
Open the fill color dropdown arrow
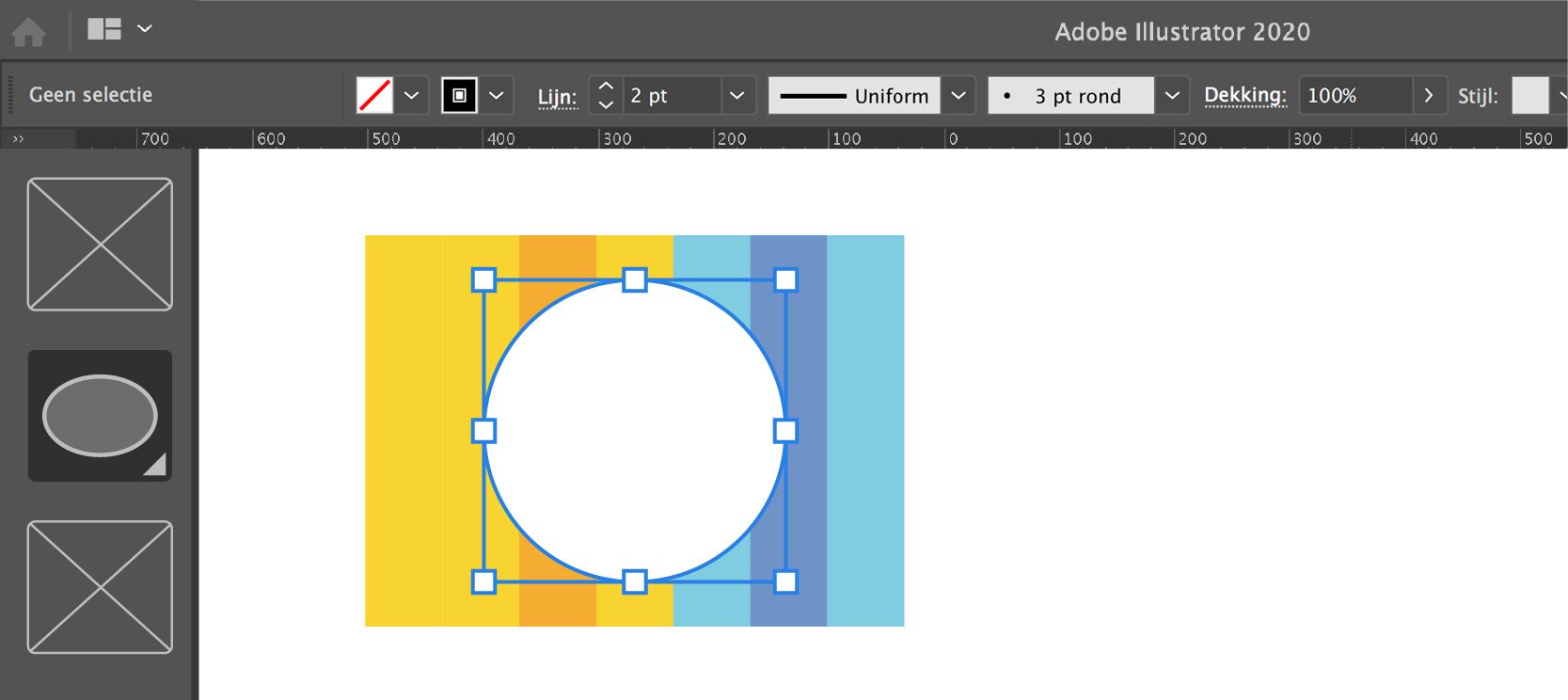point(411,95)
